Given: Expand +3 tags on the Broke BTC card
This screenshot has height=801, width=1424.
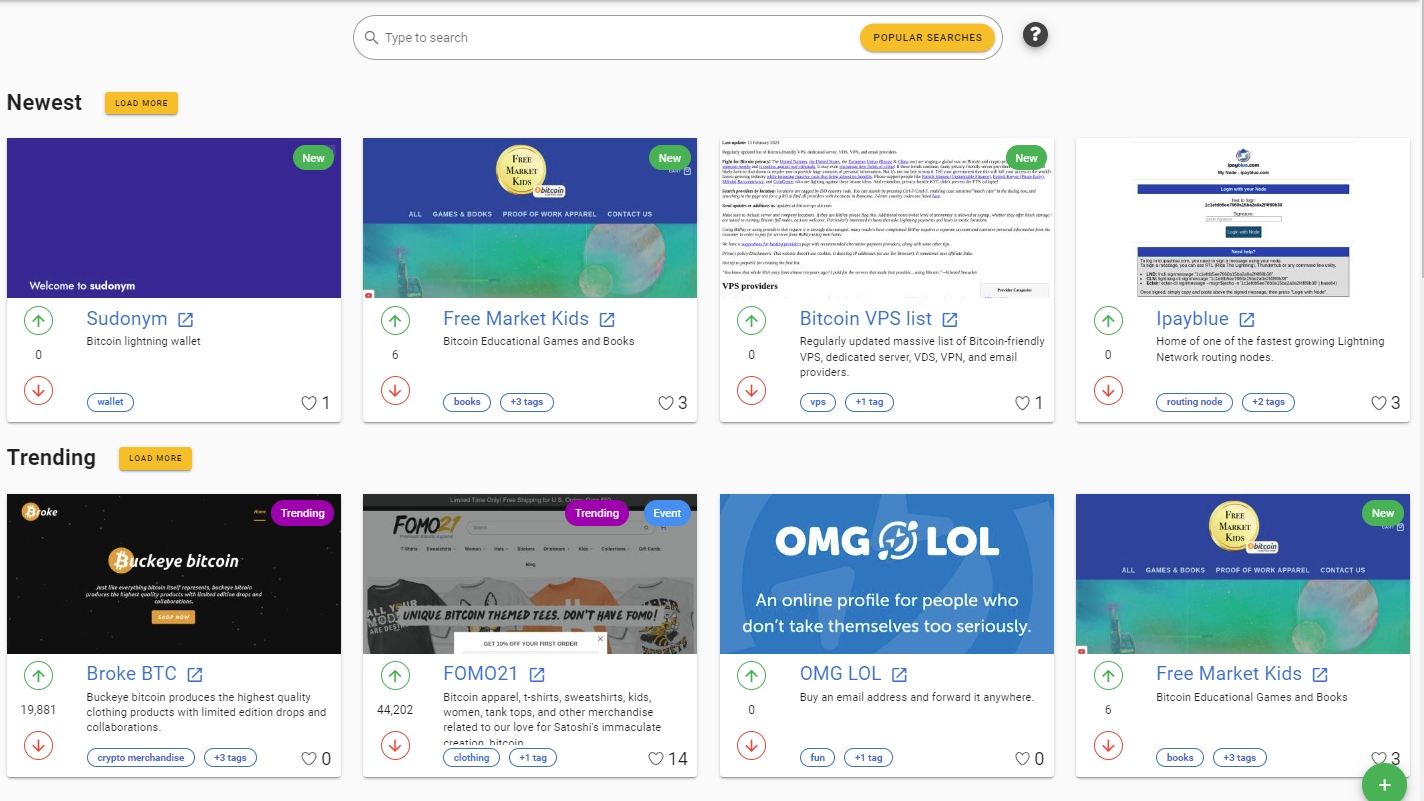Looking at the screenshot, I should point(231,758).
